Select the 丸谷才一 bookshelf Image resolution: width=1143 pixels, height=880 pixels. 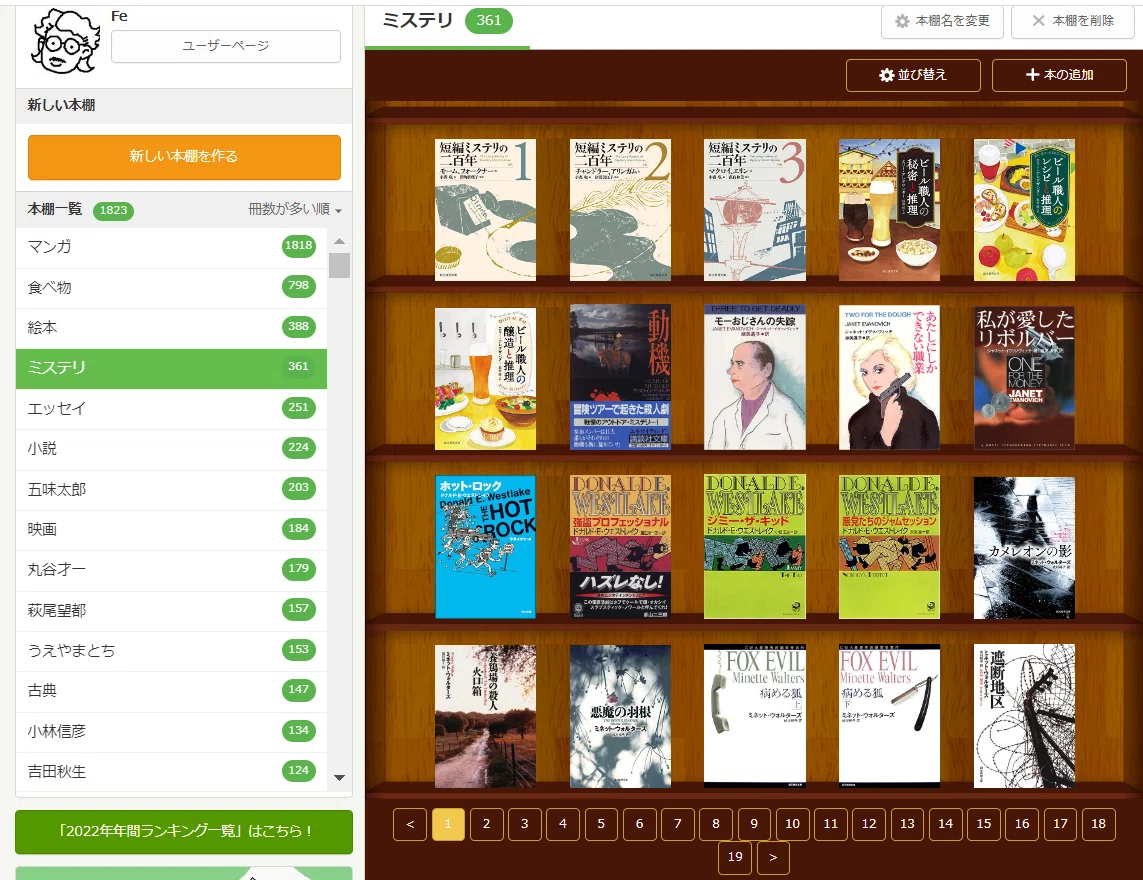click(171, 569)
